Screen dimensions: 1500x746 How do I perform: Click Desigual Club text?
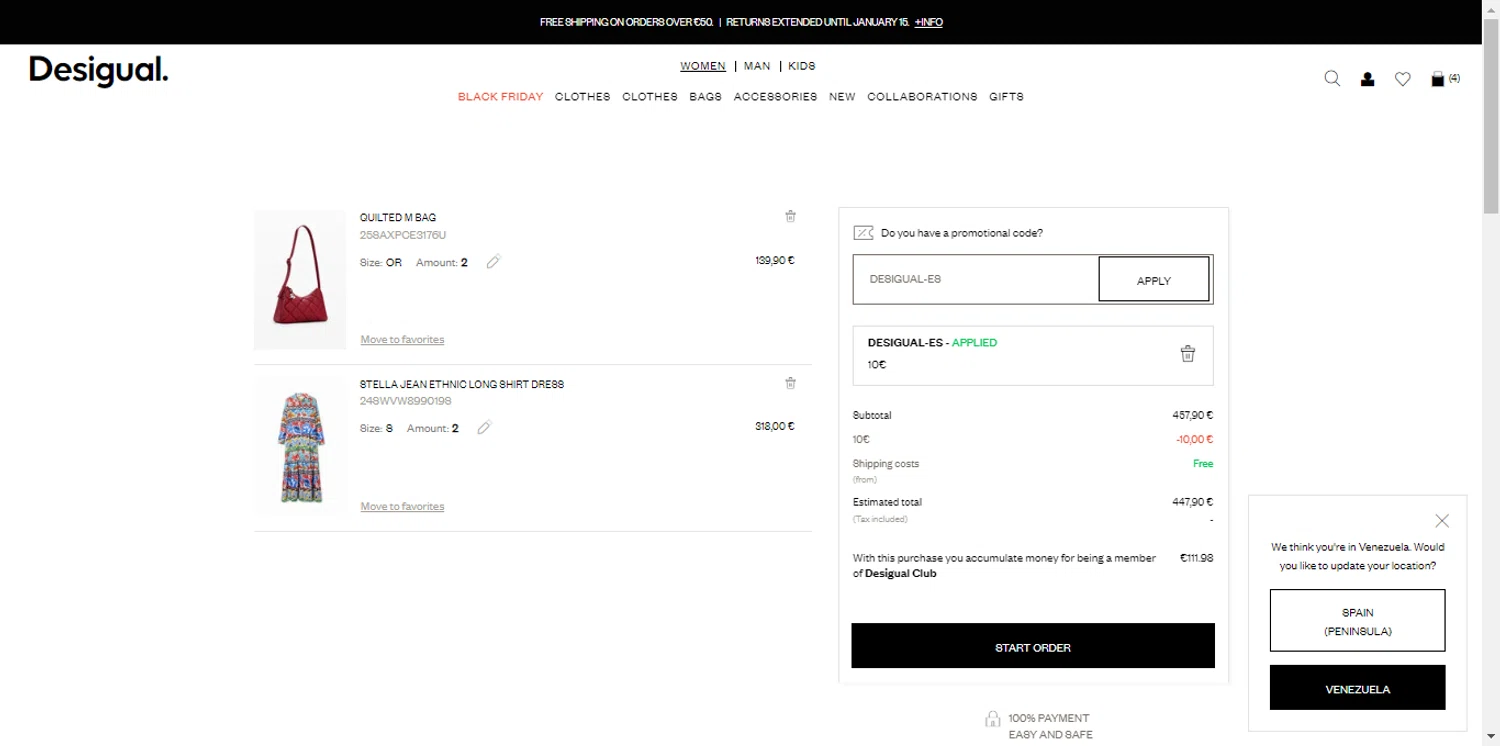(900, 574)
